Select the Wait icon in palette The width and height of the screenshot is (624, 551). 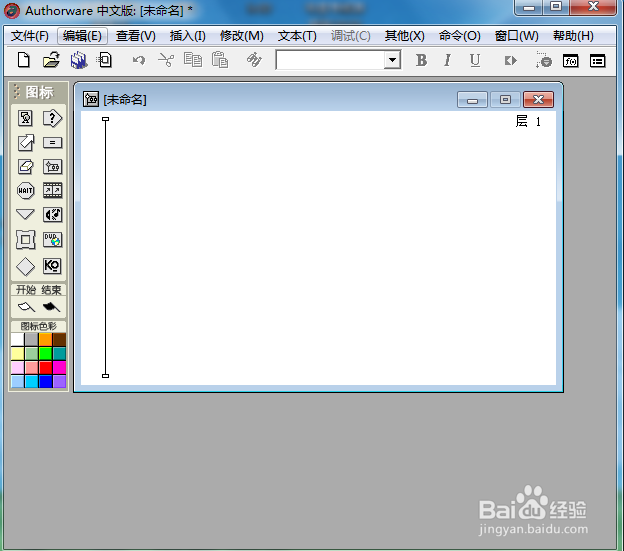click(25, 191)
